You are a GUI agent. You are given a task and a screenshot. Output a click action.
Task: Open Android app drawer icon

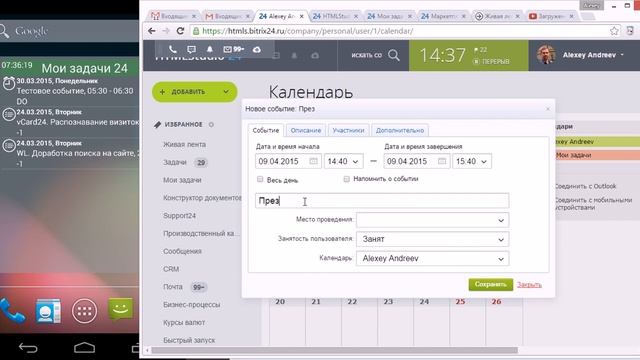(x=84, y=311)
